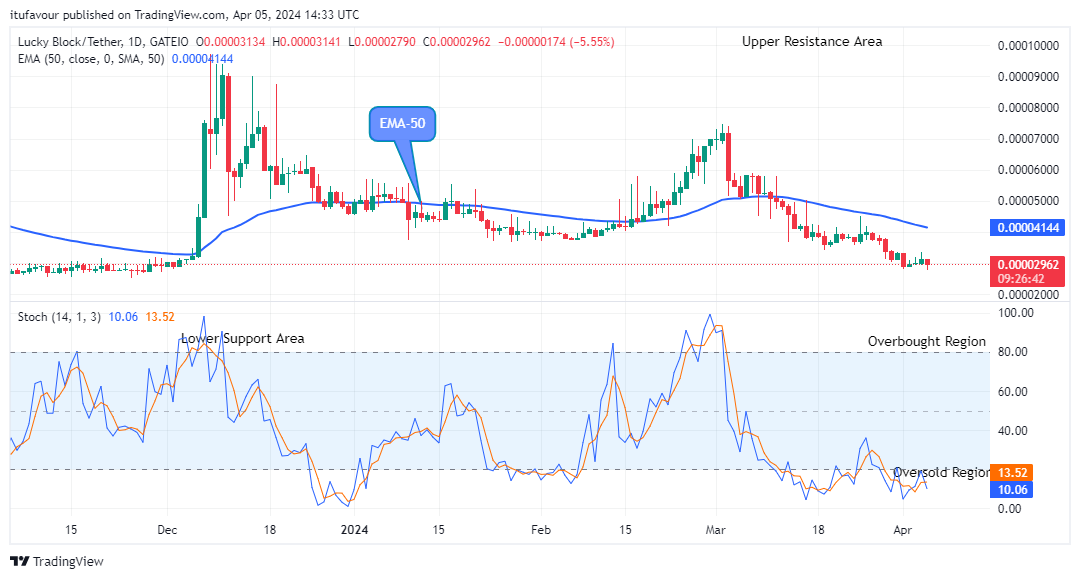This screenshot has height=579, width=1080.
Task: Click the close value C0.00002962
Action: point(457,42)
